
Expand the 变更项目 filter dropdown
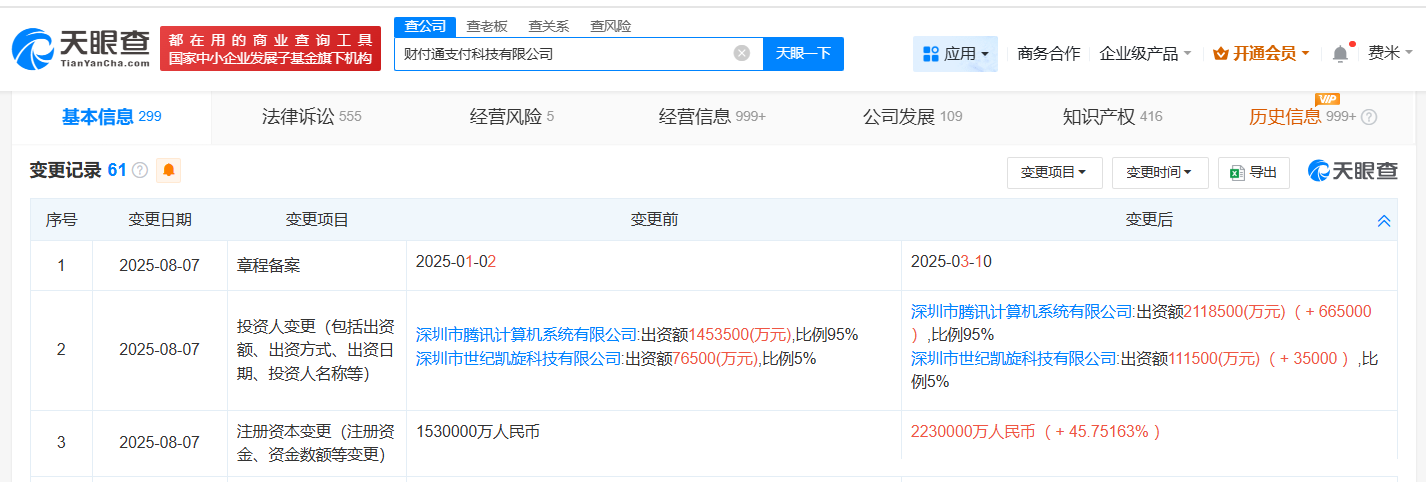point(1054,173)
